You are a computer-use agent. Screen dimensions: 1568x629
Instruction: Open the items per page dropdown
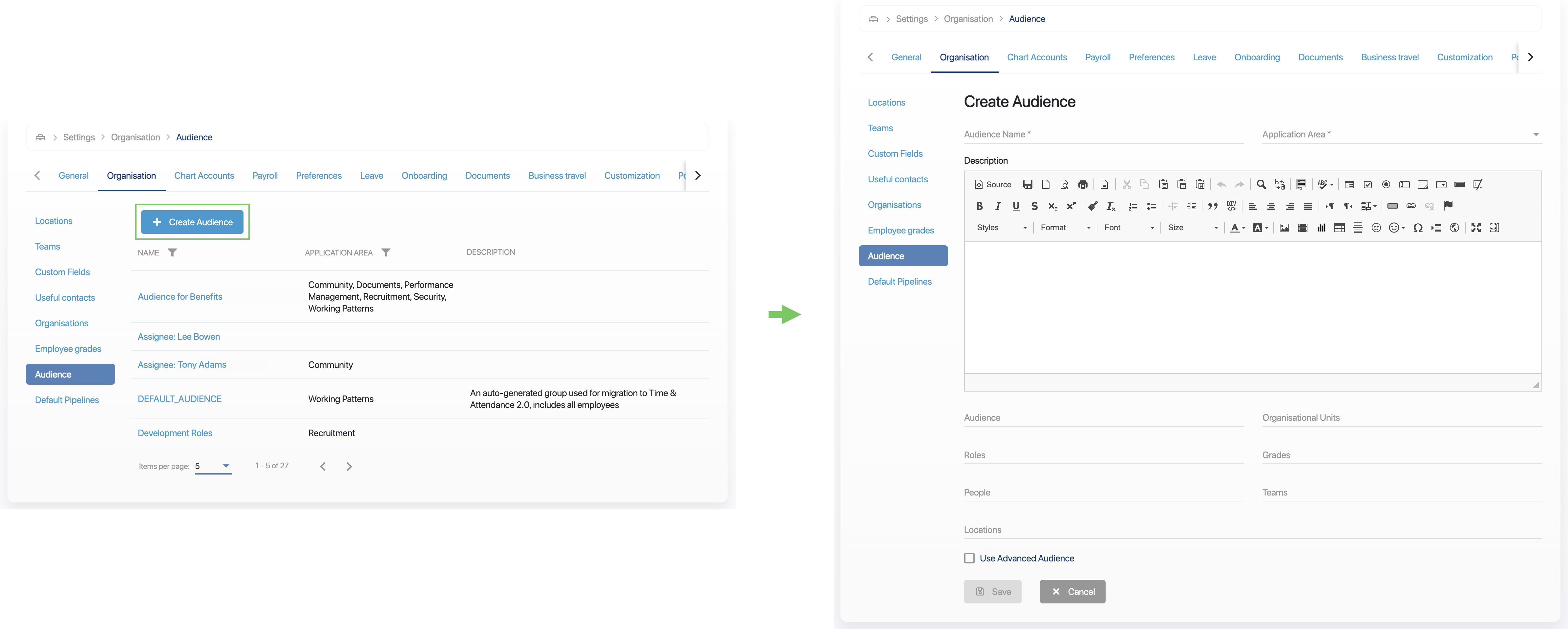point(213,466)
